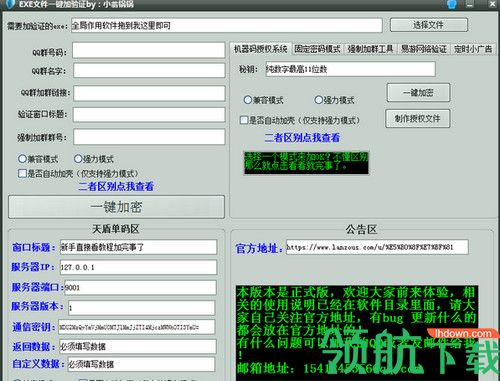
Task: Click the QQ群号码 input field
Action: [149, 50]
